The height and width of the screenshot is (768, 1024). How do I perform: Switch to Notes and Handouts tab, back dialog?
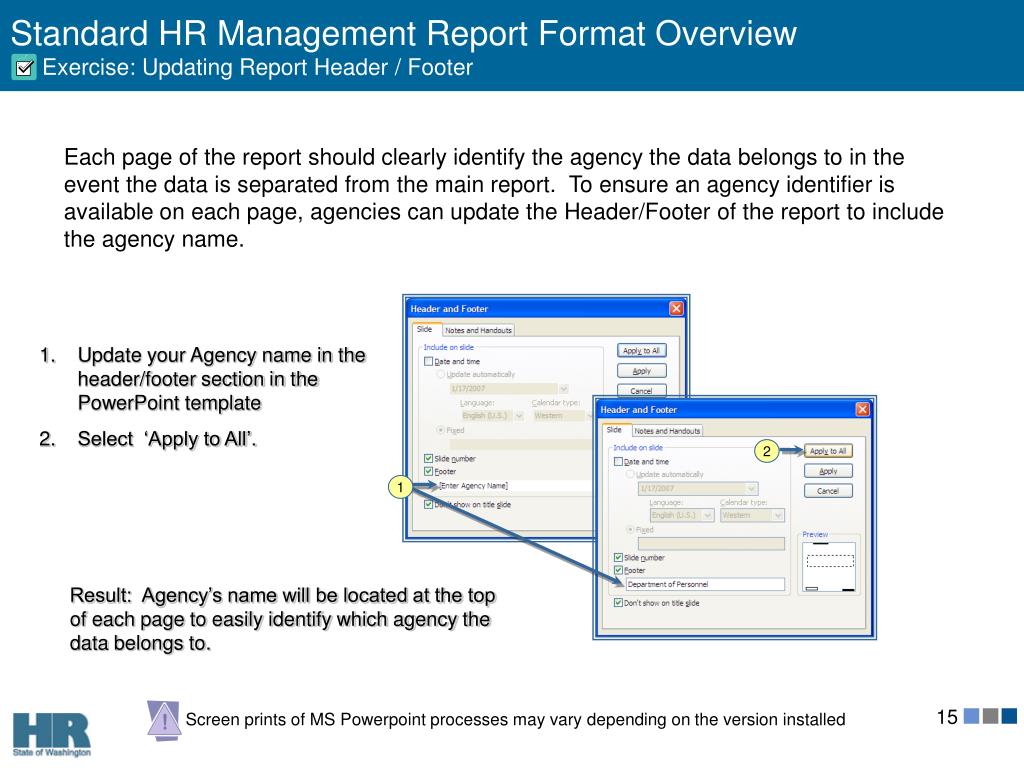point(478,330)
